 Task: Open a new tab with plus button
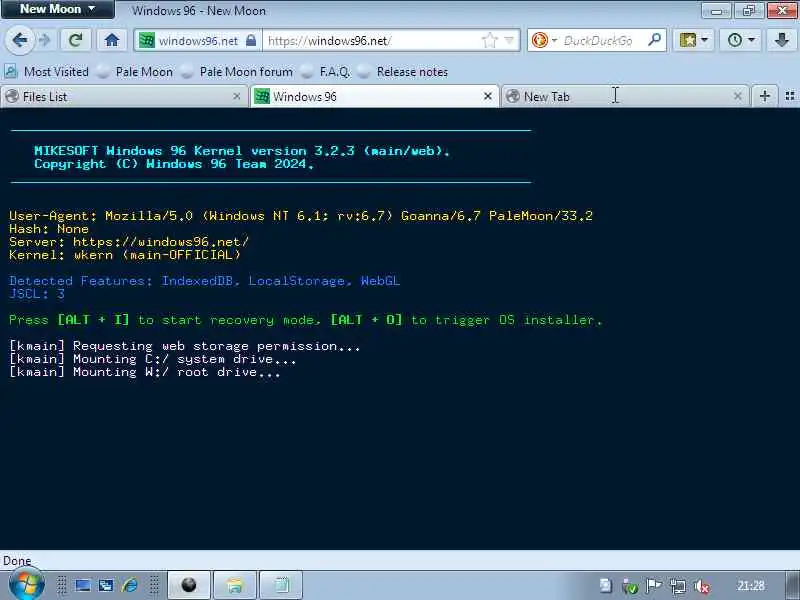point(764,96)
